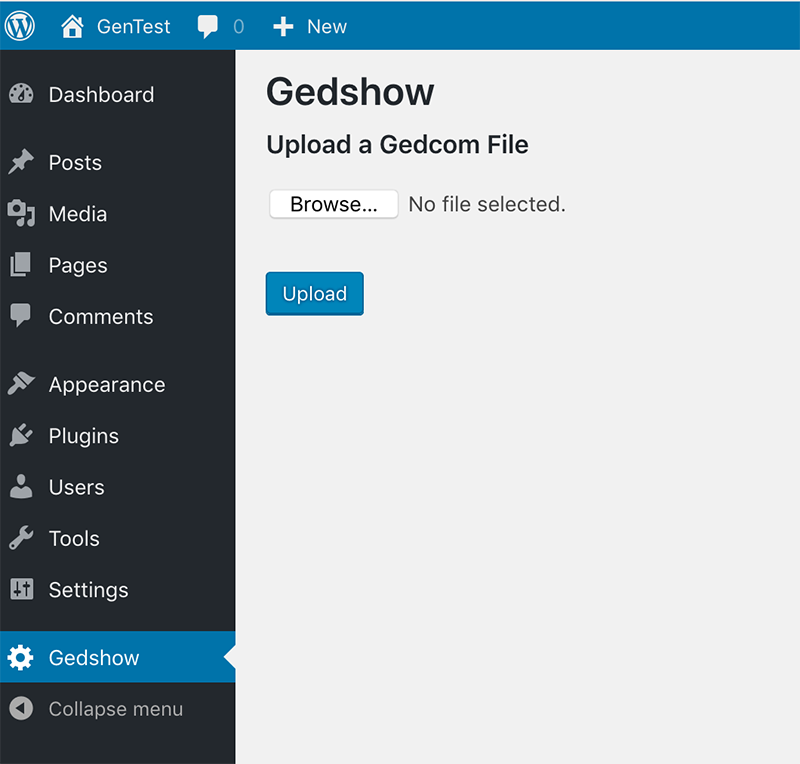The height and width of the screenshot is (764, 800).
Task: Click the Tools wrench icon
Action: pos(21,538)
